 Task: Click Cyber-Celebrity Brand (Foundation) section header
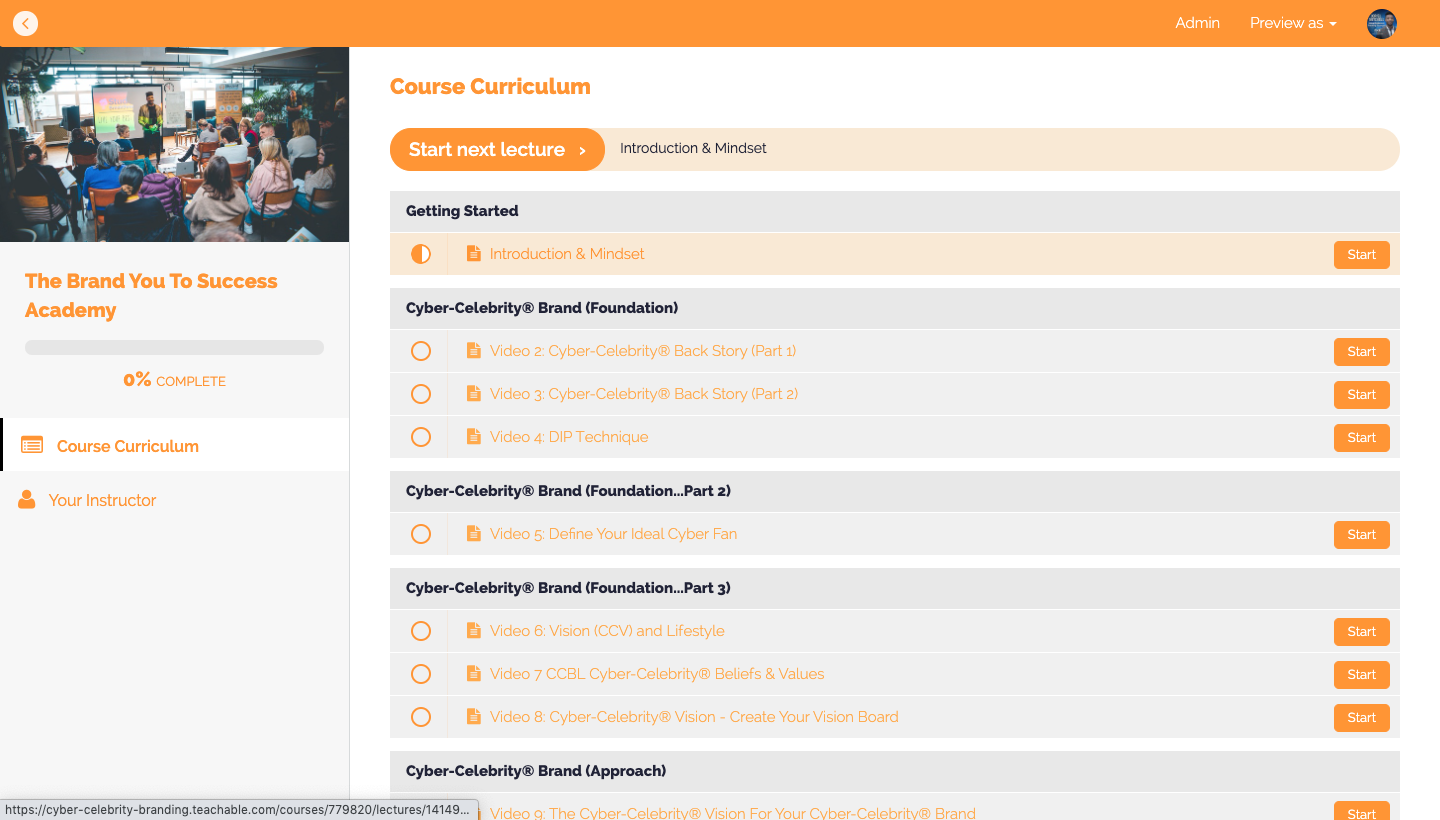tap(895, 308)
